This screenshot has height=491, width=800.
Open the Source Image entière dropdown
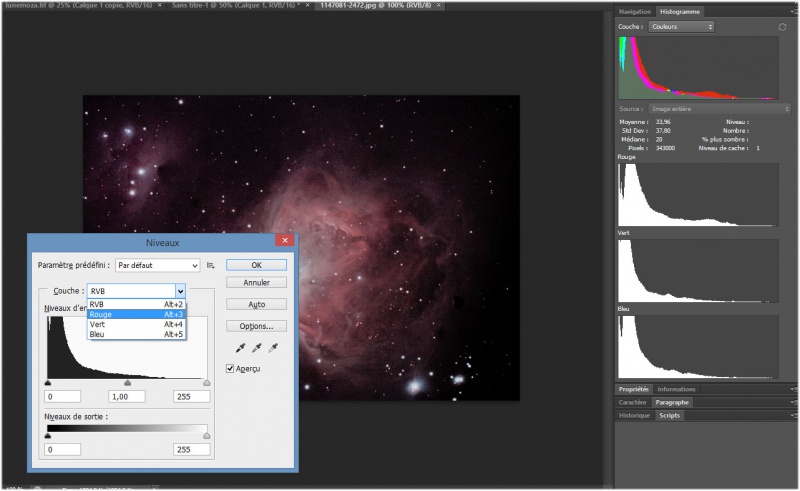click(719, 109)
